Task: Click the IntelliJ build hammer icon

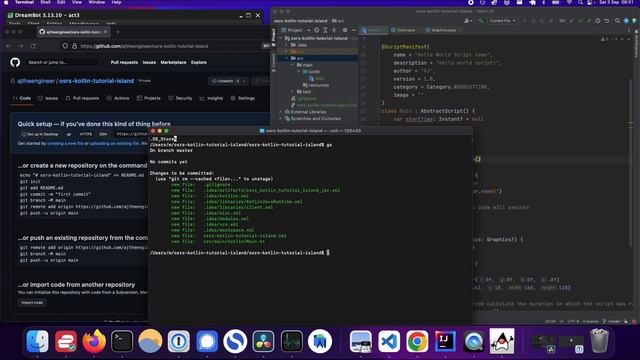Action: click(481, 21)
